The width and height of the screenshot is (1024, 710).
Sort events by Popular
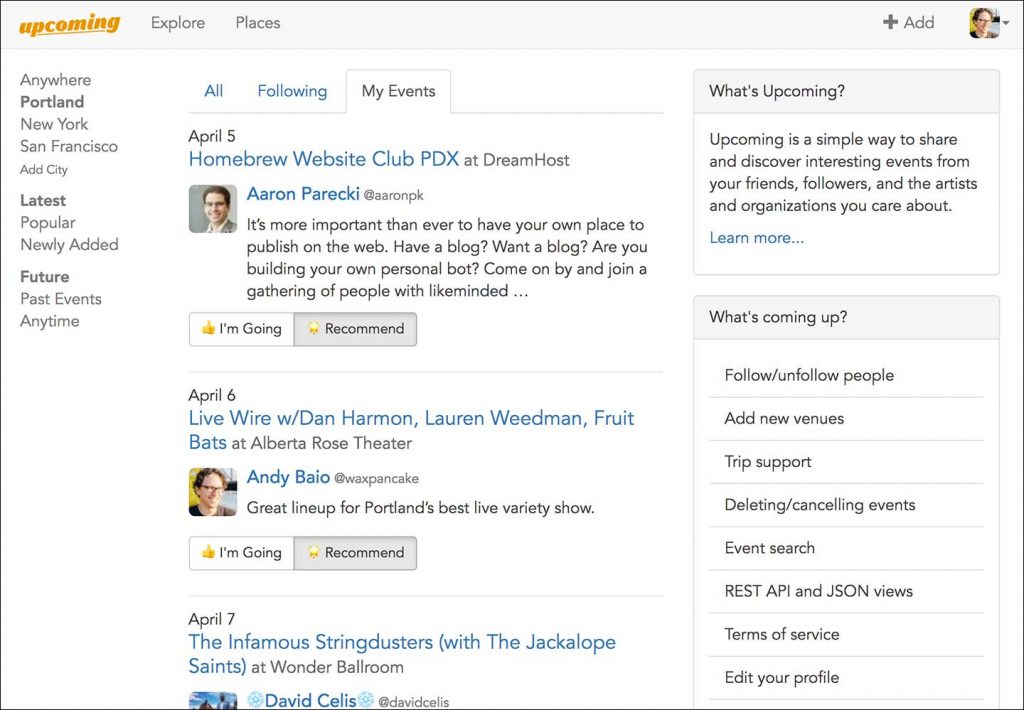48,223
